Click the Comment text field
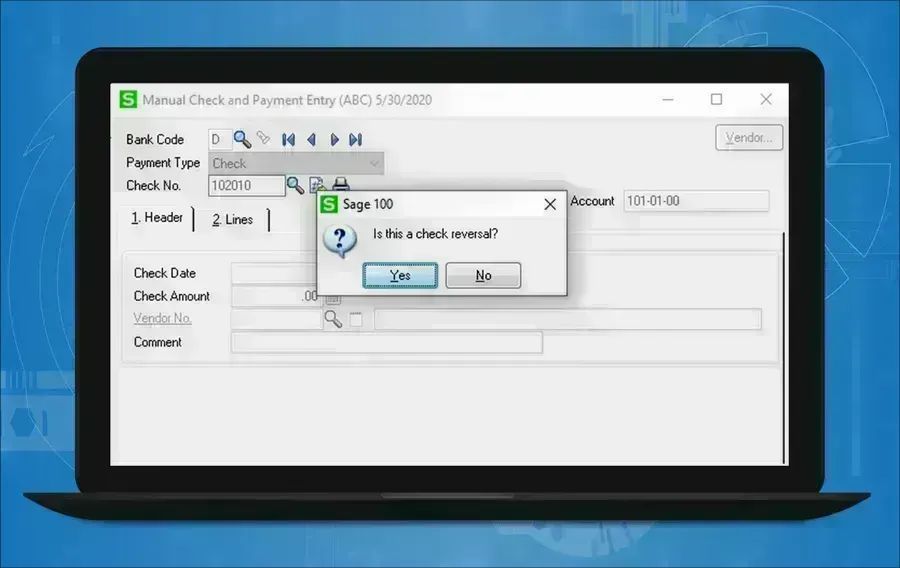The height and width of the screenshot is (568, 900). [x=387, y=343]
